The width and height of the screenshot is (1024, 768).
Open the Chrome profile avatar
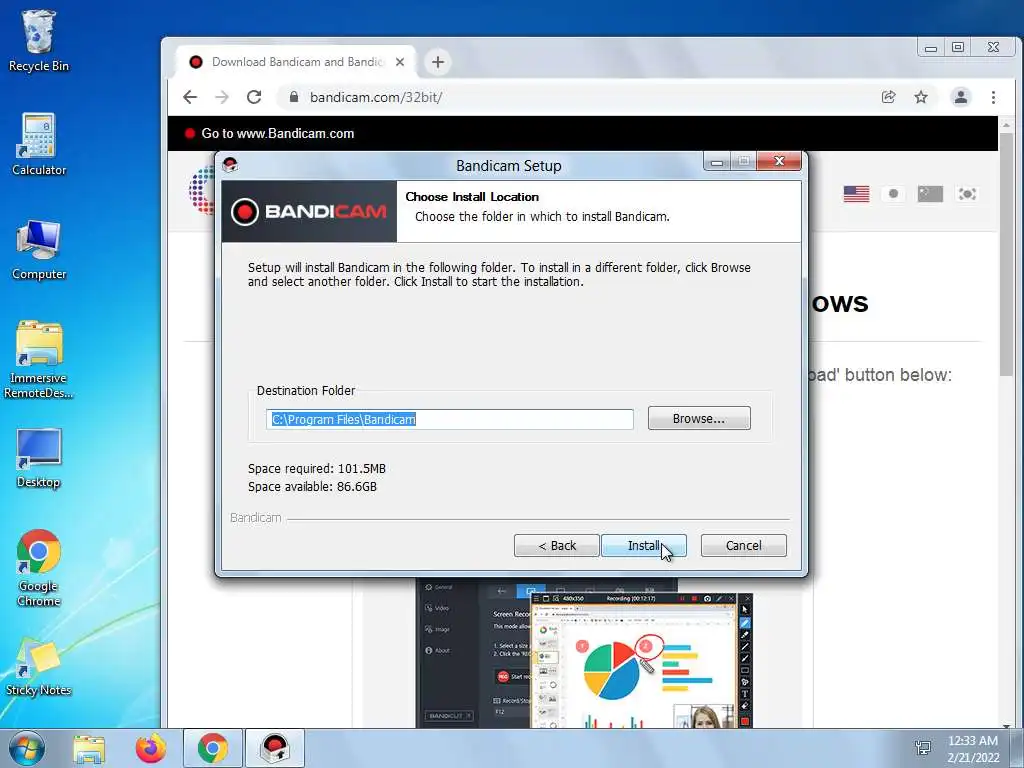(961, 97)
